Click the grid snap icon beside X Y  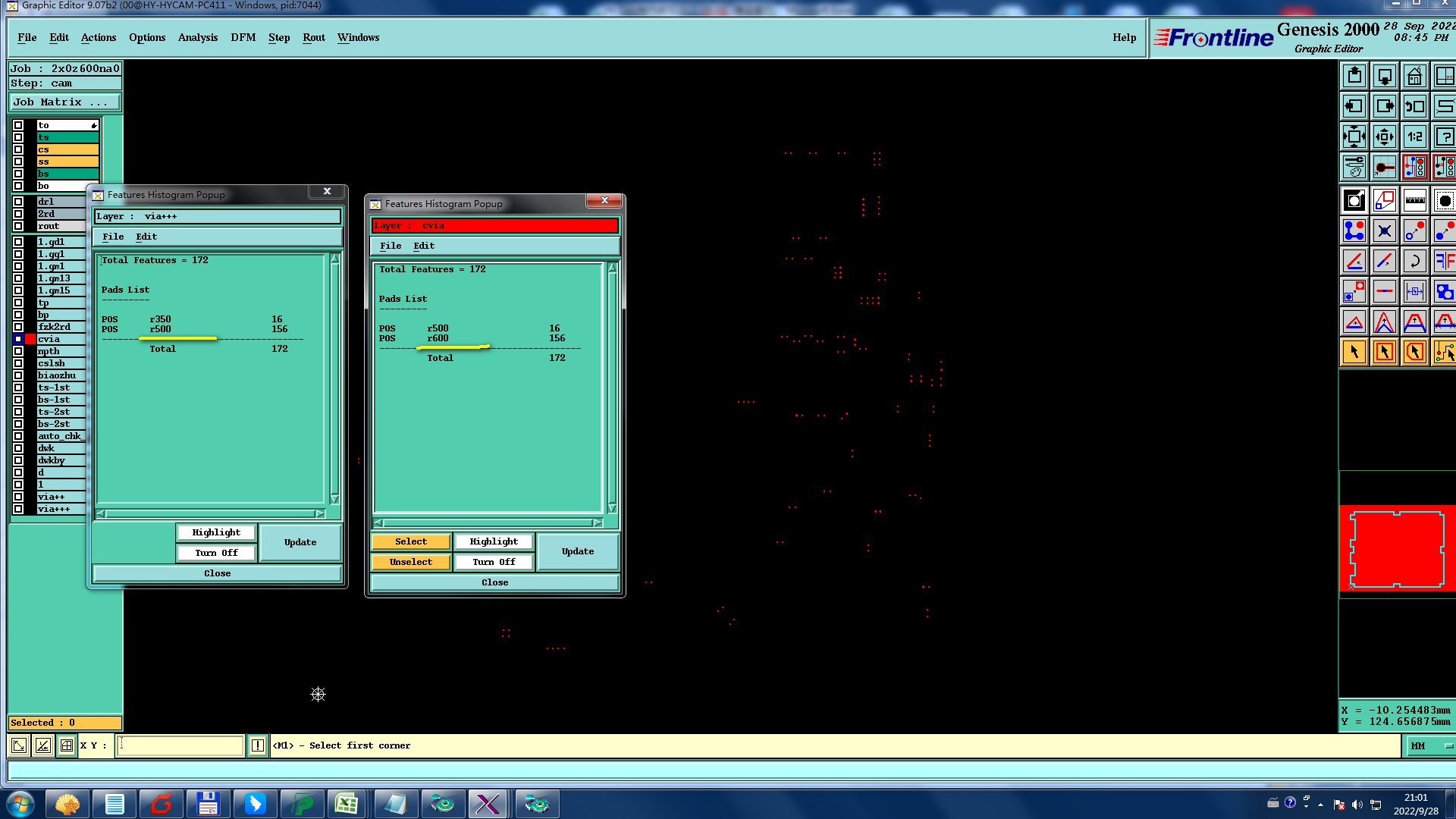click(x=67, y=745)
